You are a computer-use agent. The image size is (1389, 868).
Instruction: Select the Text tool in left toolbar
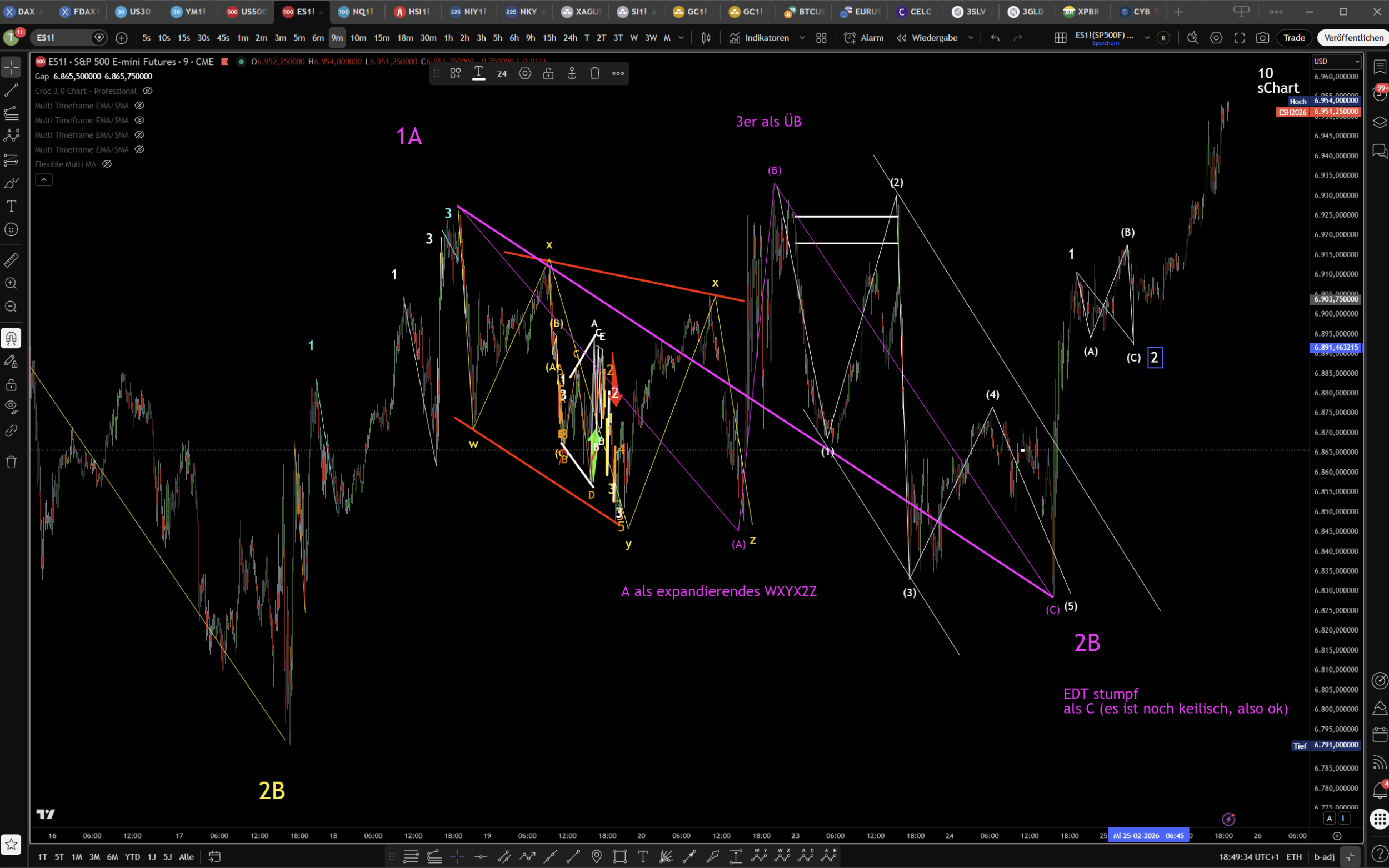(11, 206)
